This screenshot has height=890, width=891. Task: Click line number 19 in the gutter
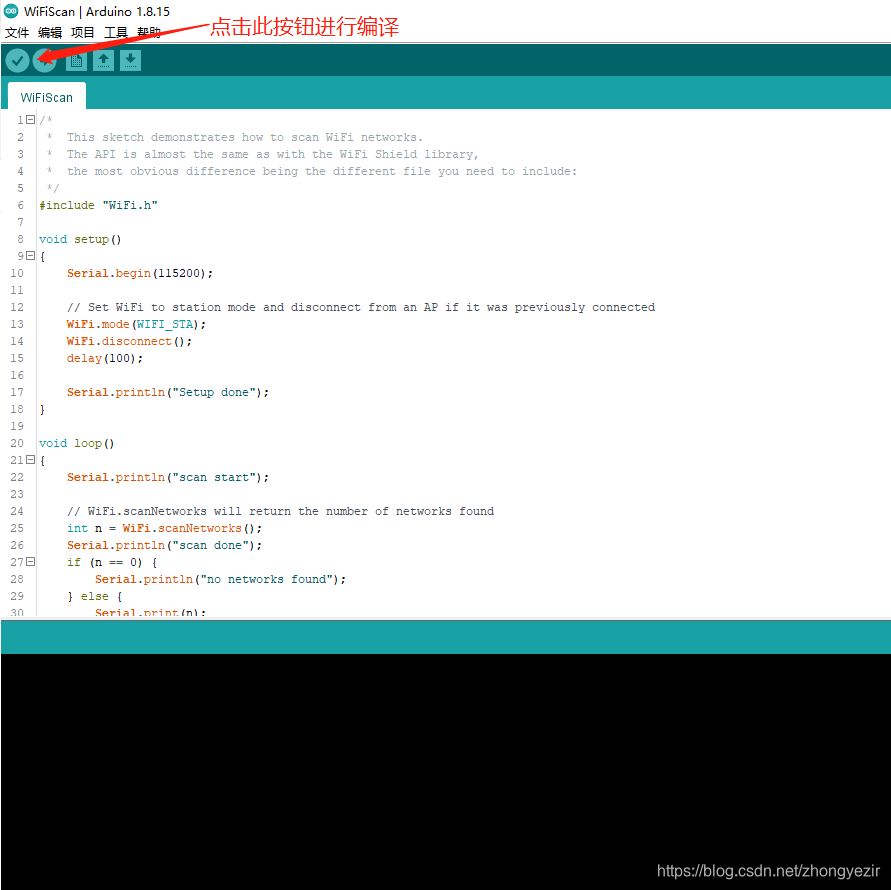(x=17, y=426)
